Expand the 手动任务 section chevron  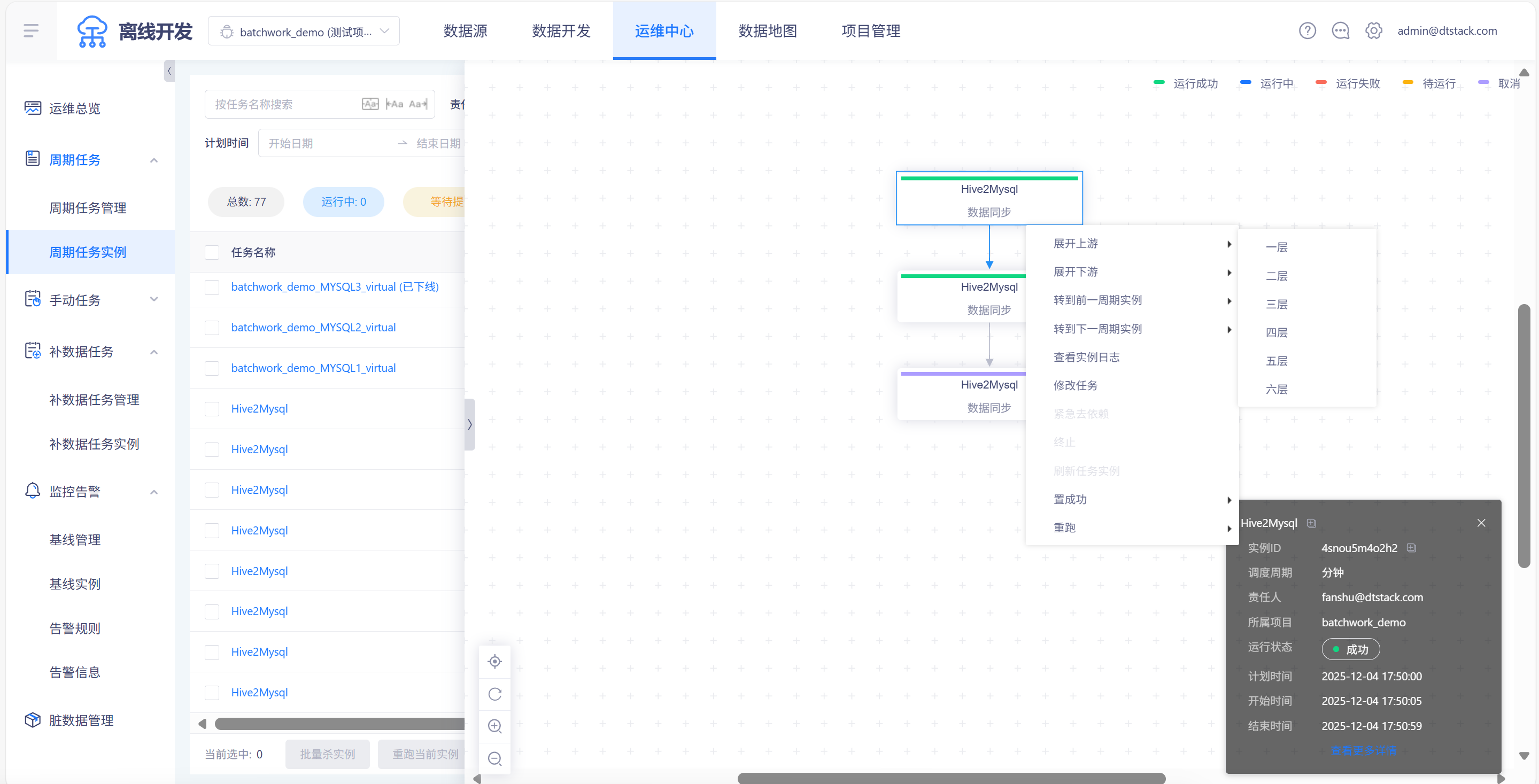pos(154,299)
